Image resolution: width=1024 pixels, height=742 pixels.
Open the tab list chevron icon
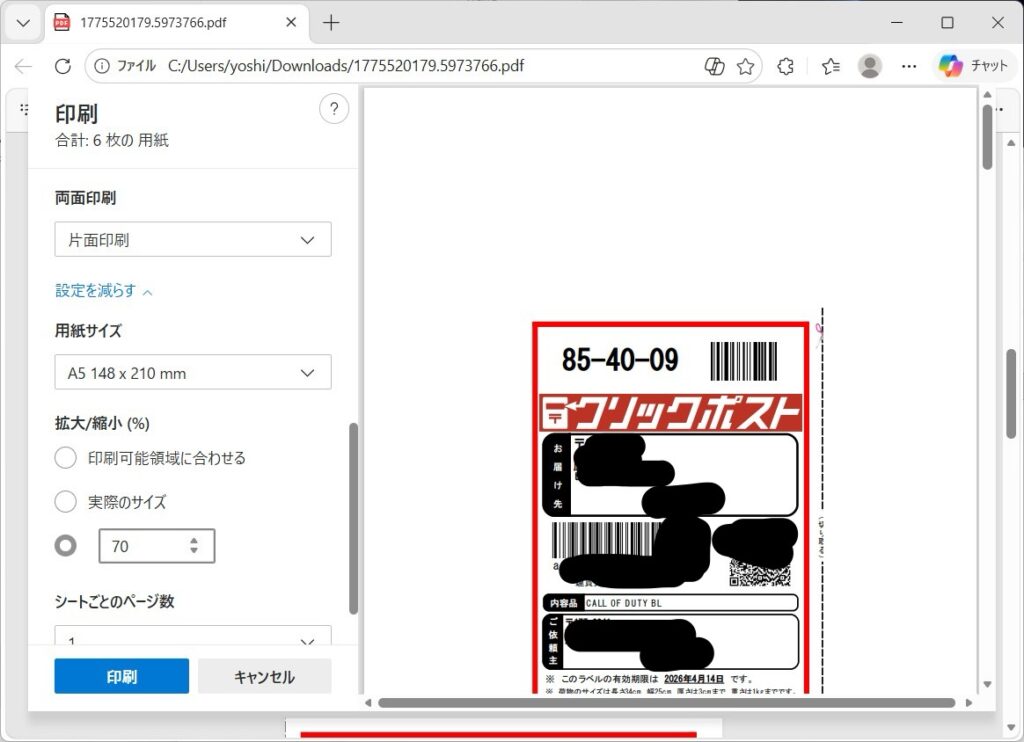[23, 22]
